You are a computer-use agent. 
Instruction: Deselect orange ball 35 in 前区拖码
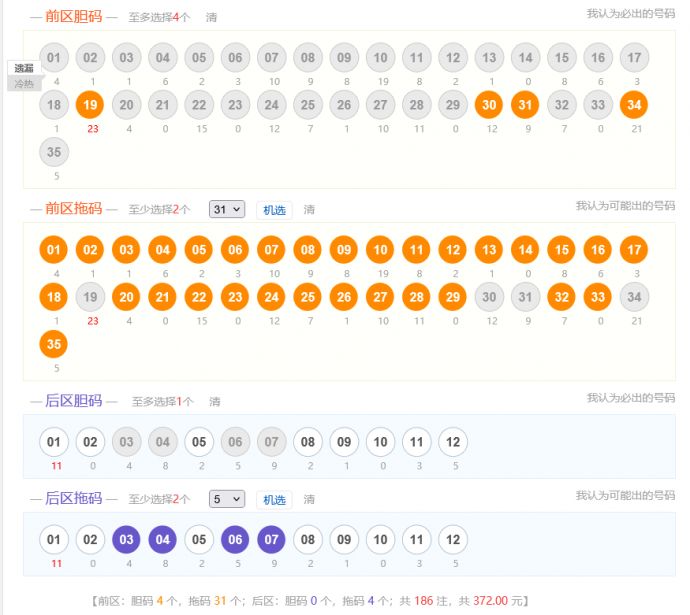[x=54, y=343]
